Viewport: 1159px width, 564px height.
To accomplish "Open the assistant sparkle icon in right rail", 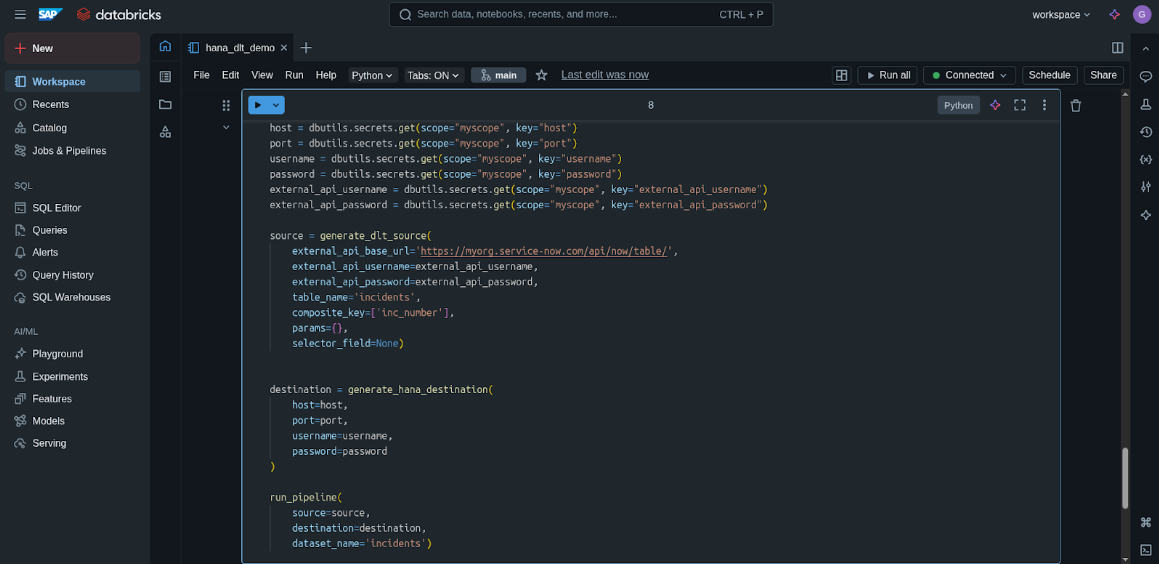I will [x=1146, y=215].
